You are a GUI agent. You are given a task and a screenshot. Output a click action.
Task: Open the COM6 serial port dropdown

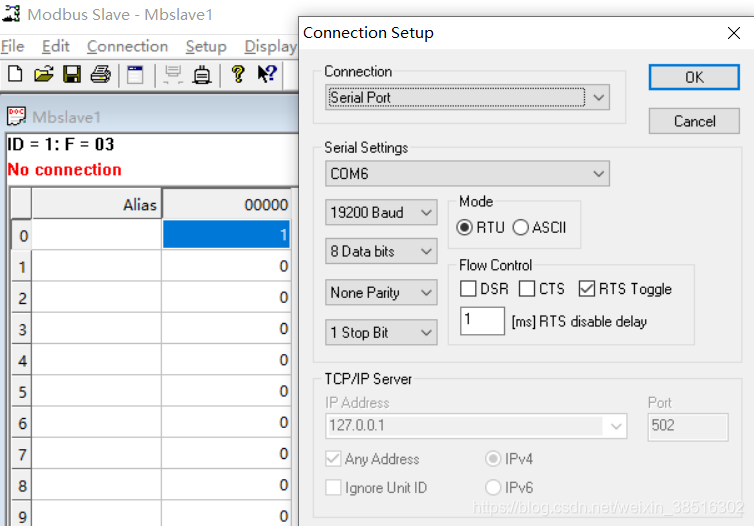[x=467, y=174]
